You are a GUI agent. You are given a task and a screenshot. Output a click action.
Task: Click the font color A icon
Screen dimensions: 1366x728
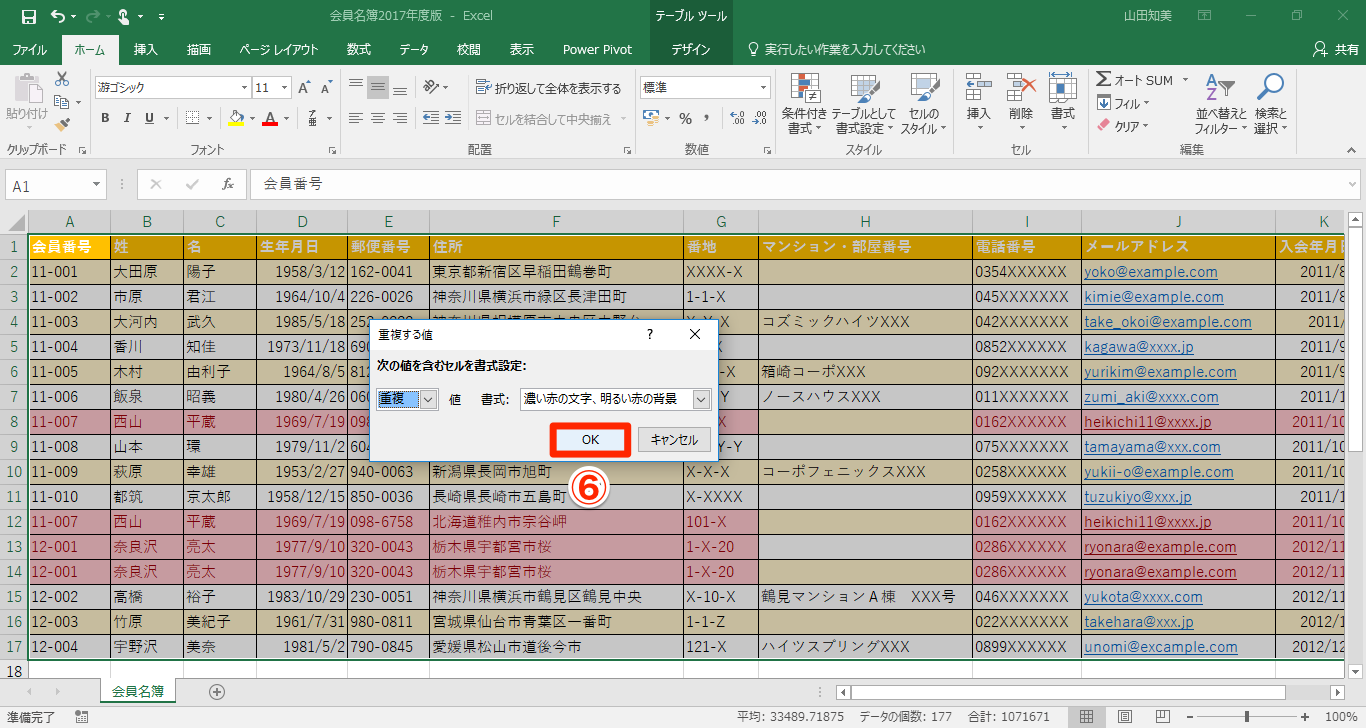(x=269, y=118)
